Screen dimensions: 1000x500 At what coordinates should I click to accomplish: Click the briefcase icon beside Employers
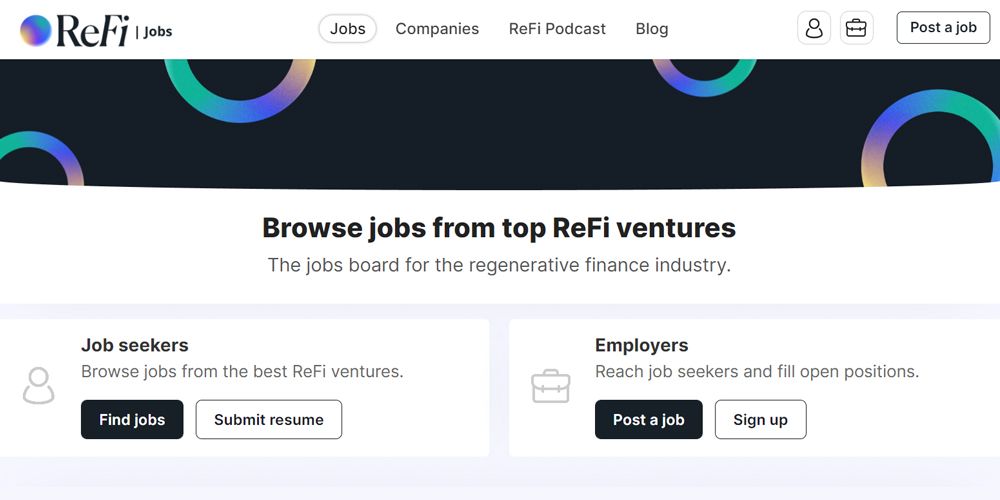(x=551, y=386)
